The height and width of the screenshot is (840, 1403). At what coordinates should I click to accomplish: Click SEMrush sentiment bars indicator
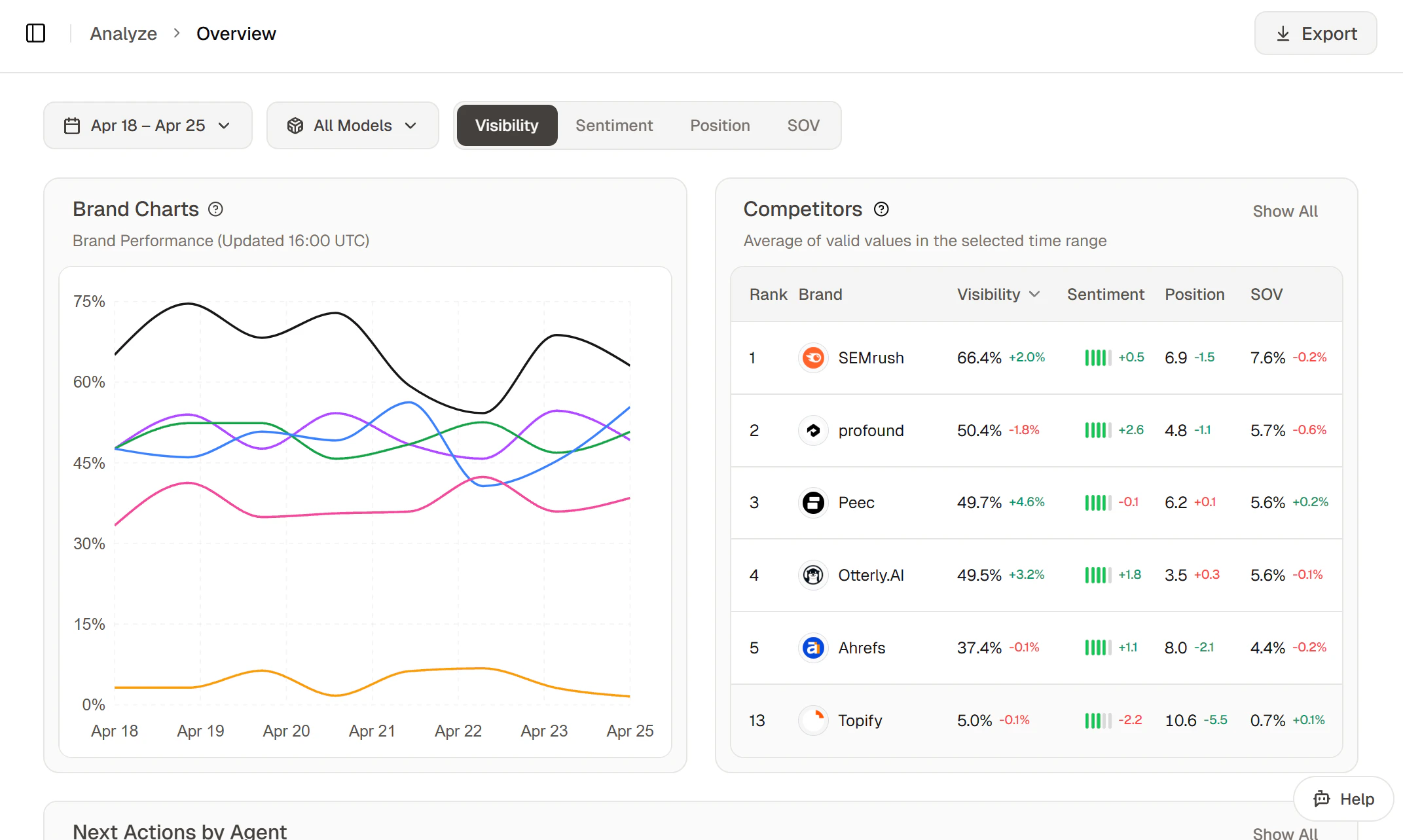pyautogui.click(x=1098, y=357)
